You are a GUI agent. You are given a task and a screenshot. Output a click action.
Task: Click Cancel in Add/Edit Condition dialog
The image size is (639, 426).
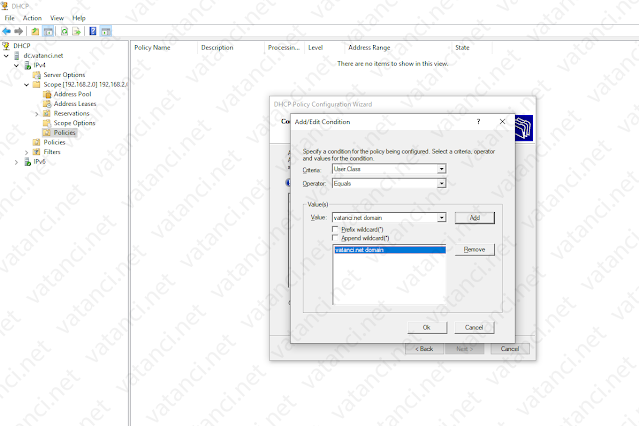point(474,327)
